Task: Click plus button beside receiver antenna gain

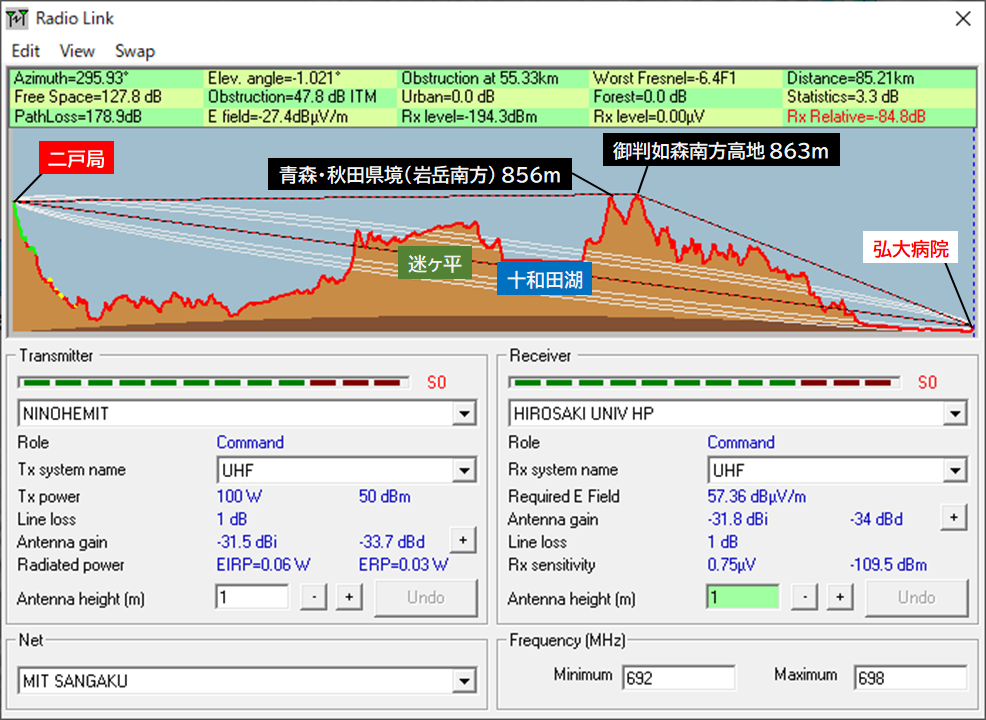Action: tap(954, 518)
